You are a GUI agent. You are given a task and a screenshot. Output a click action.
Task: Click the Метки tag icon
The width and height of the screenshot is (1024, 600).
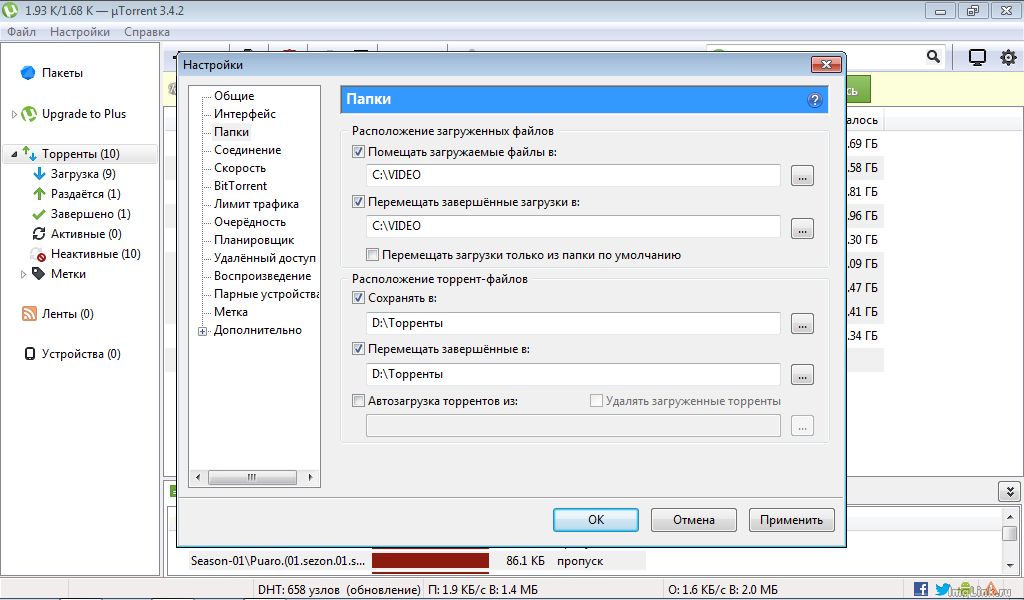39,274
